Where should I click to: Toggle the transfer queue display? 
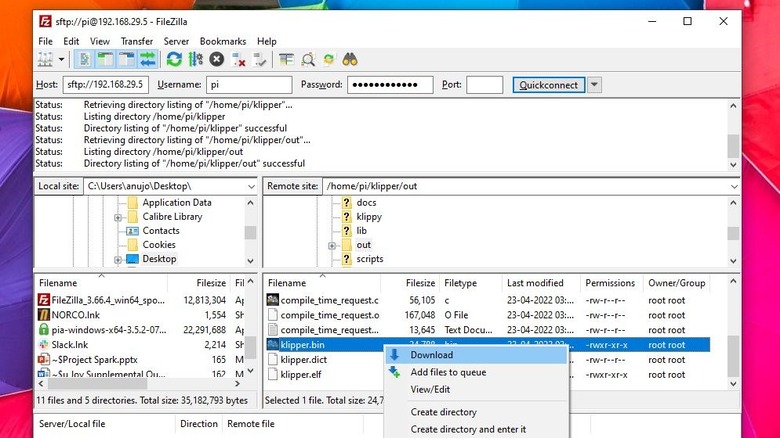coord(148,59)
